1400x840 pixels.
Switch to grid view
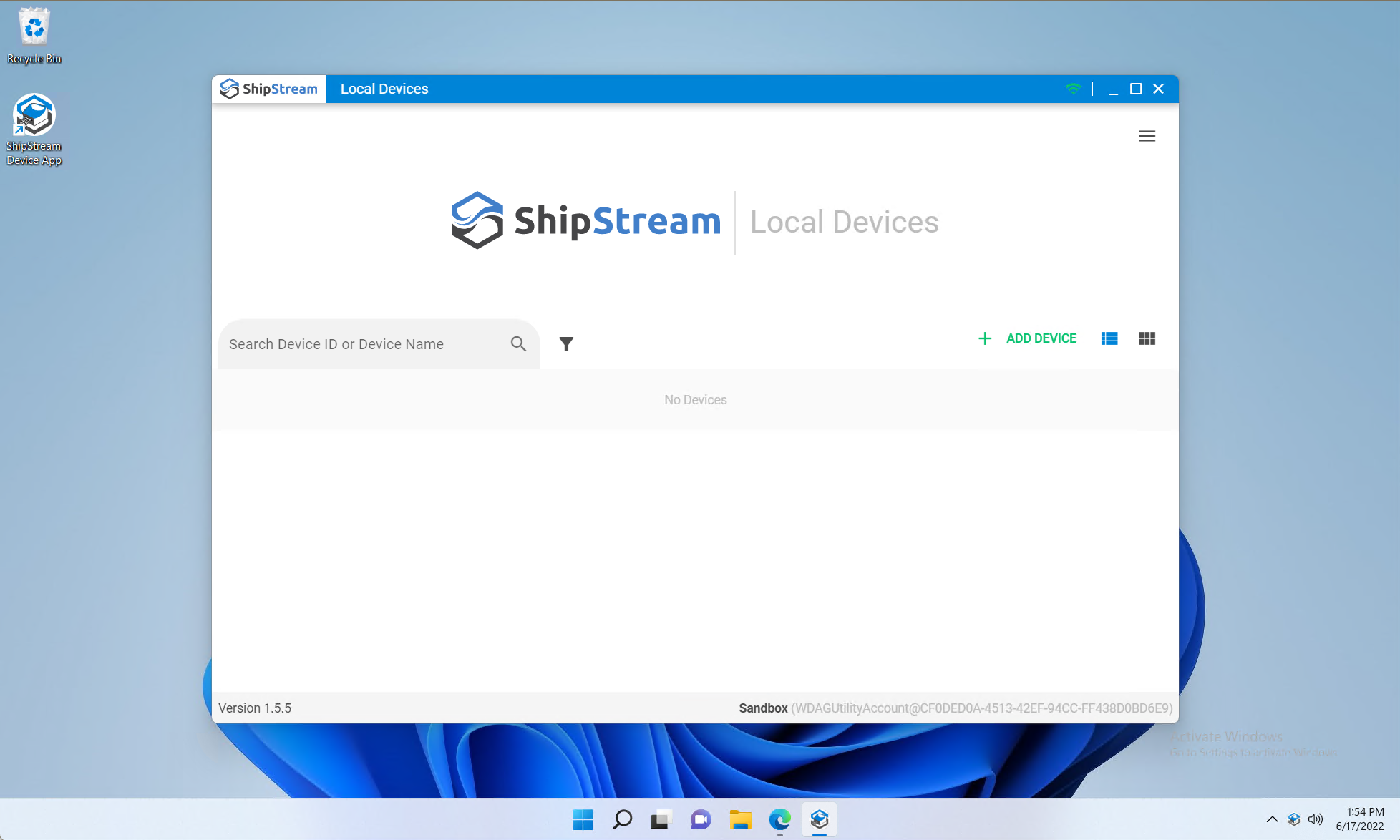[1147, 338]
